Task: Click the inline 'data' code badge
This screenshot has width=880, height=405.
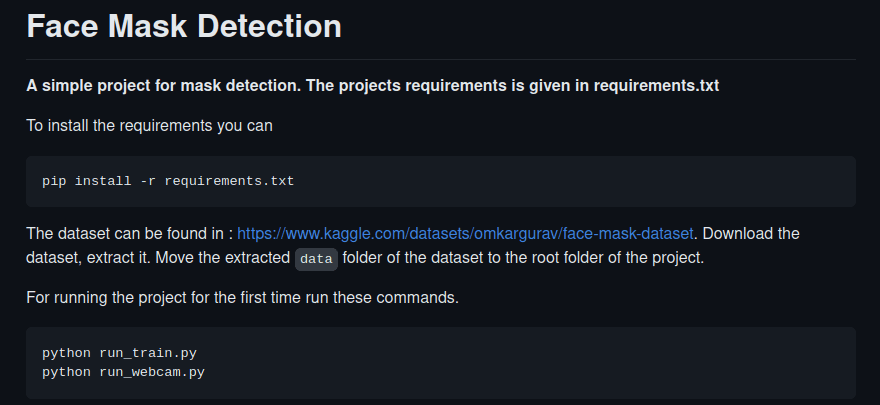Action: (x=317, y=259)
